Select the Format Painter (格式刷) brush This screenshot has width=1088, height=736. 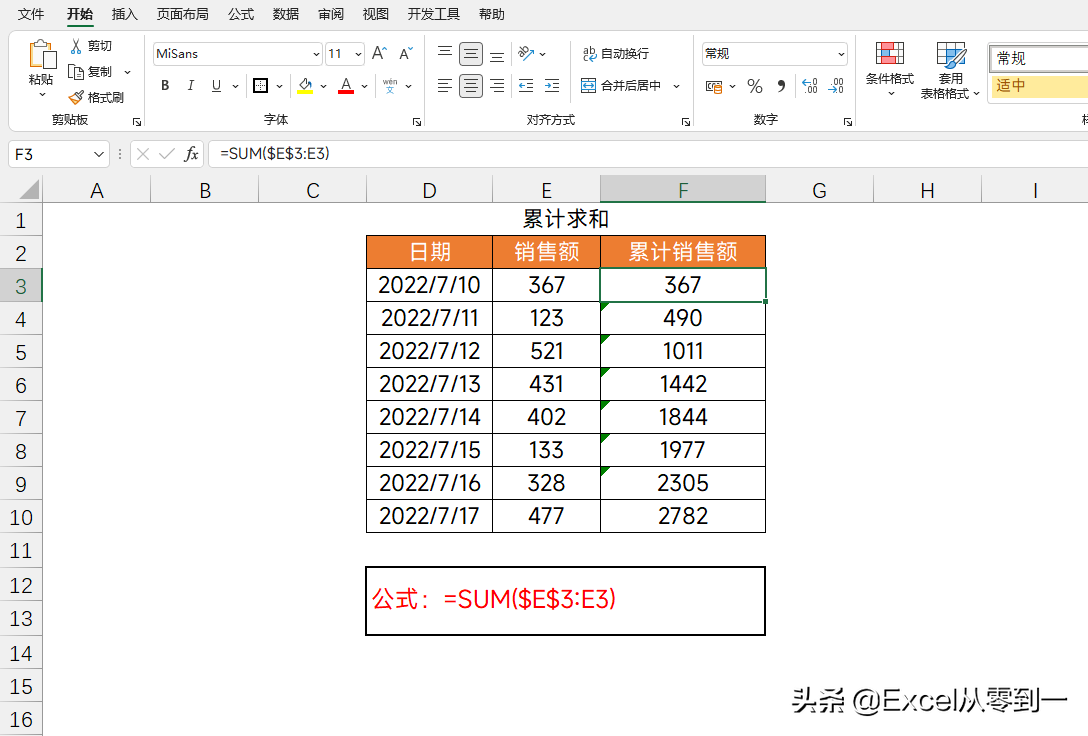tap(76, 98)
